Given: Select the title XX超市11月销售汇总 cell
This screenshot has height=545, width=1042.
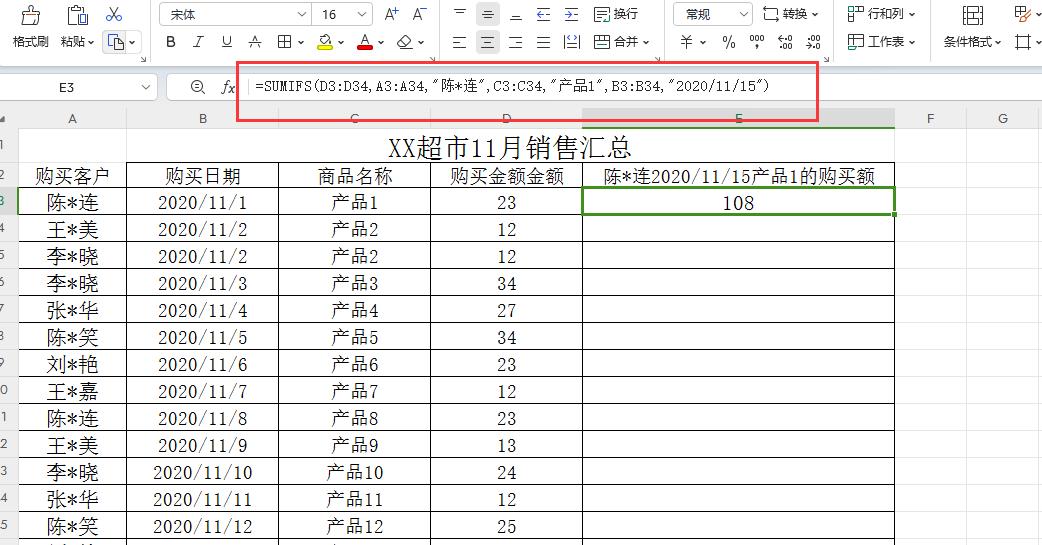Looking at the screenshot, I should pos(510,146).
